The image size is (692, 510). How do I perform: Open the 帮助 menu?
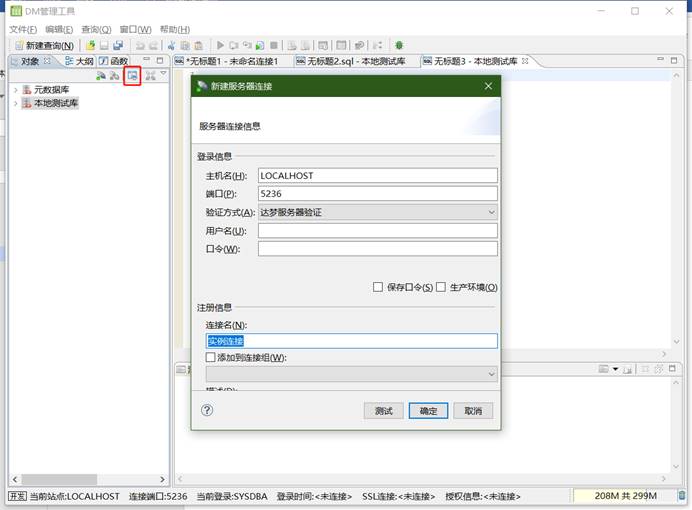175,30
